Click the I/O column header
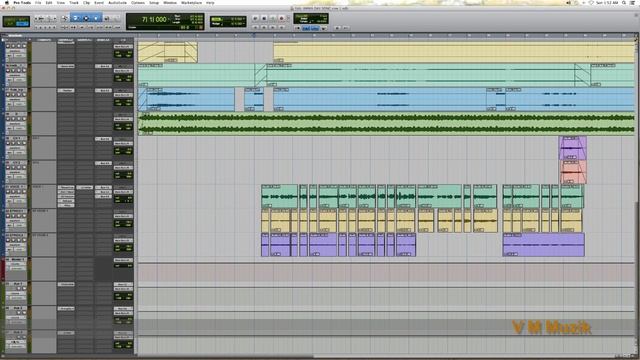Screen dimensions: 640x360 tap(123, 40)
